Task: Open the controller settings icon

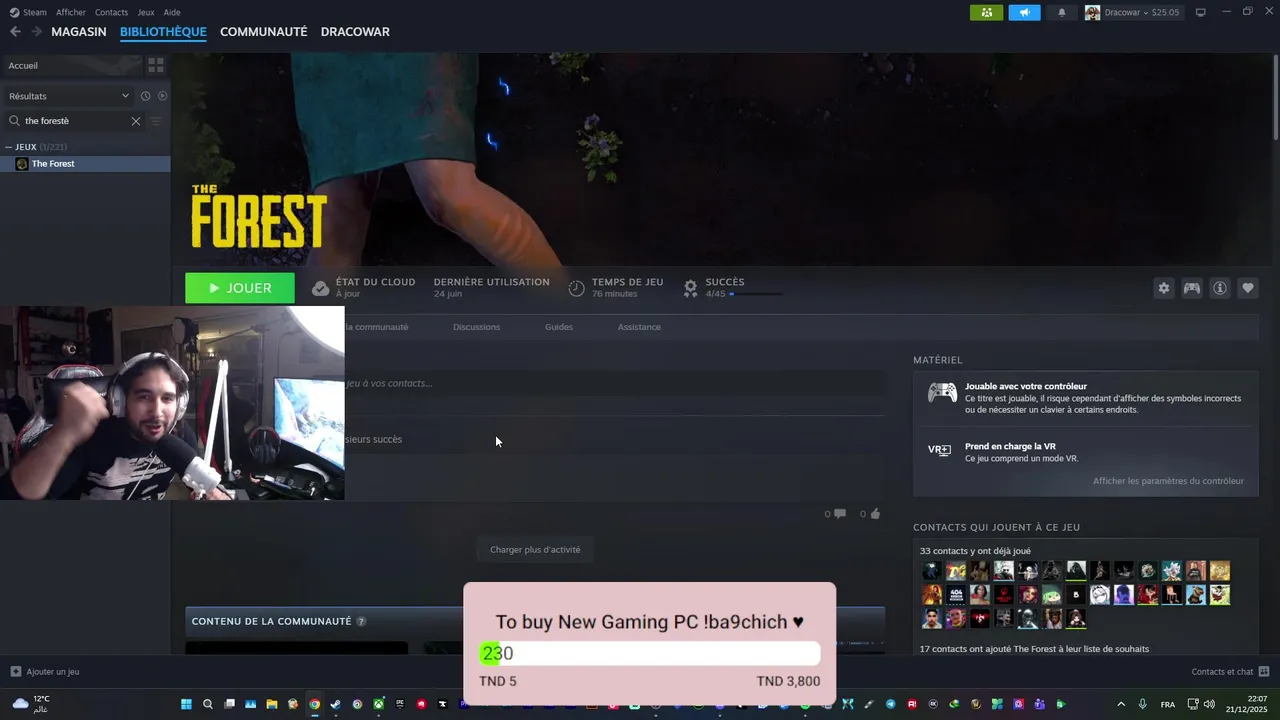Action: [x=1192, y=288]
